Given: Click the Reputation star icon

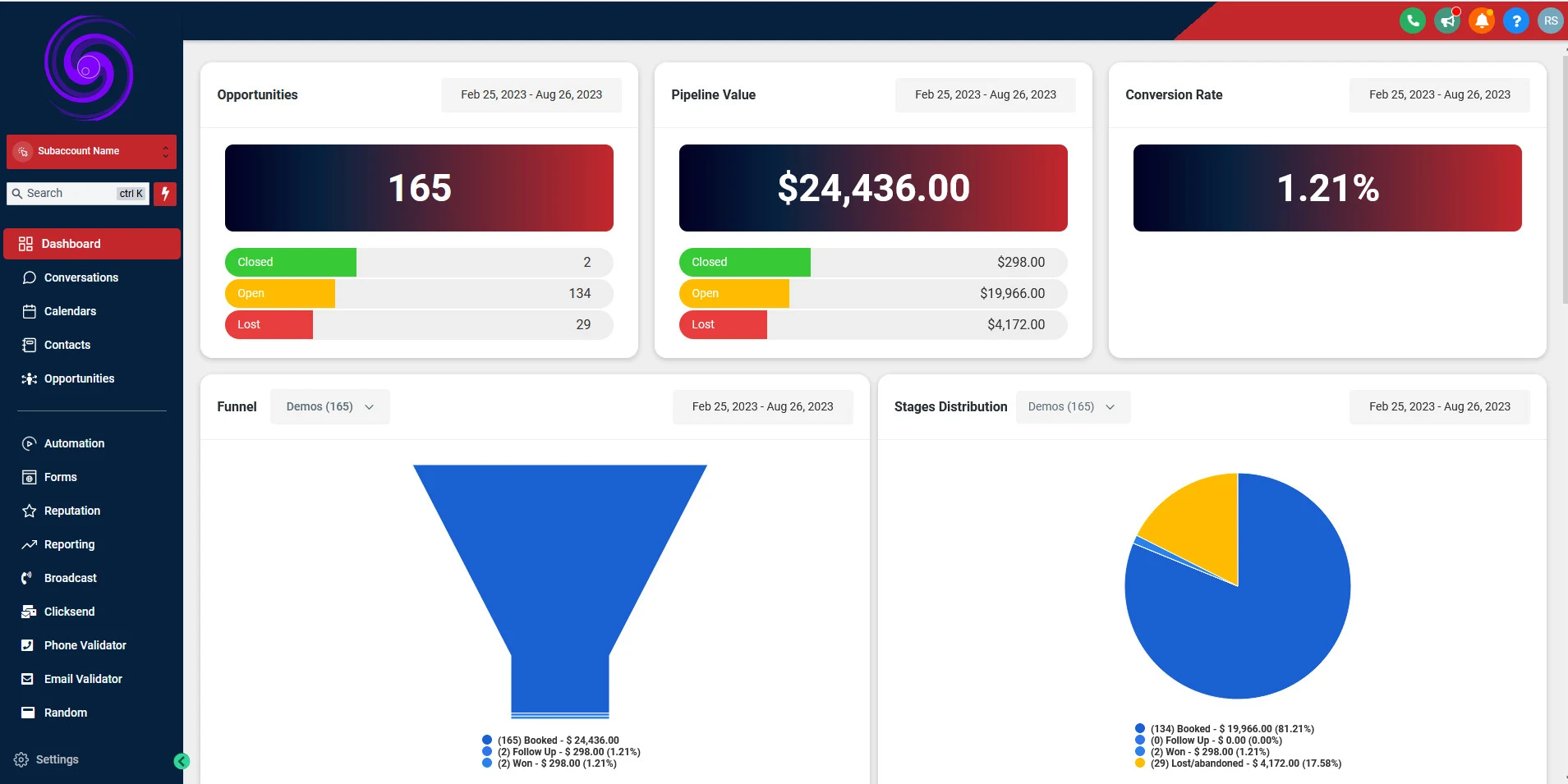Looking at the screenshot, I should click(30, 511).
